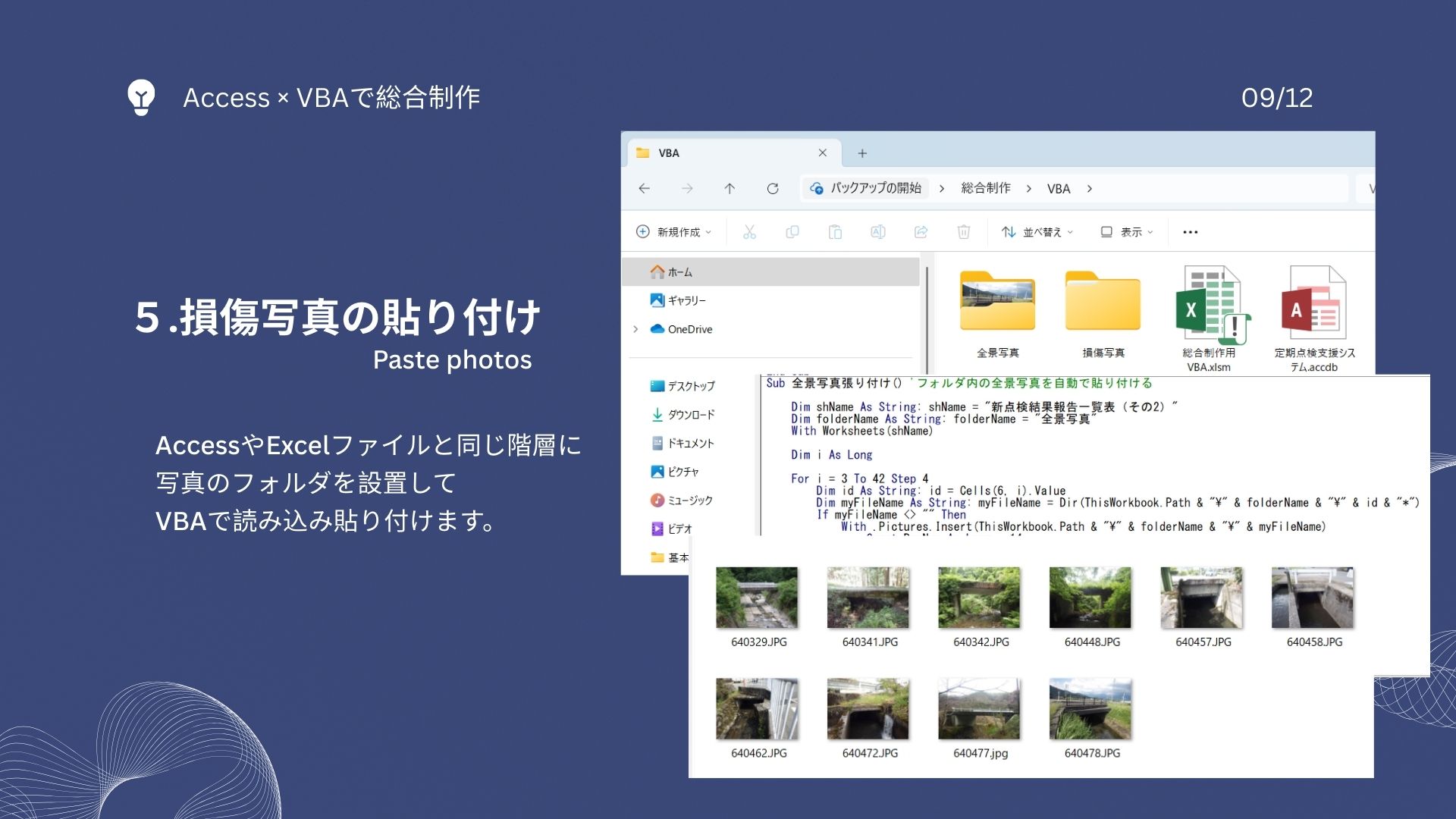Screen dimensions: 1456x819
Task: Go up one folder level
Action: 730,188
